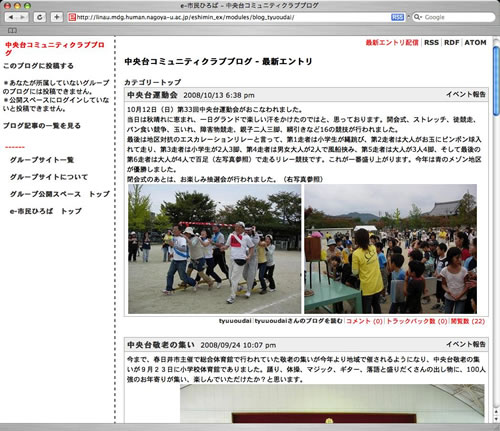Open the 中央台コミュニティクラブブログ sidebar title link
This screenshot has height=431, width=500.
[x=55, y=48]
